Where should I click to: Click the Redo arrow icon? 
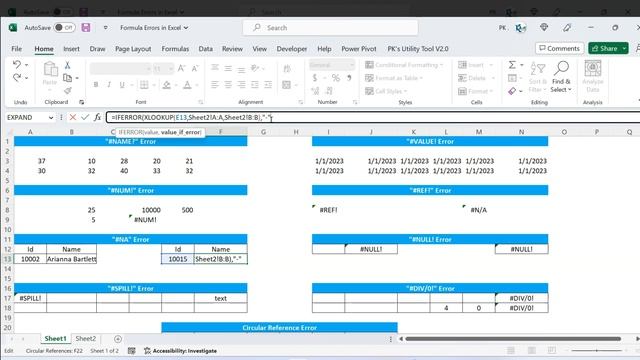coord(17,78)
